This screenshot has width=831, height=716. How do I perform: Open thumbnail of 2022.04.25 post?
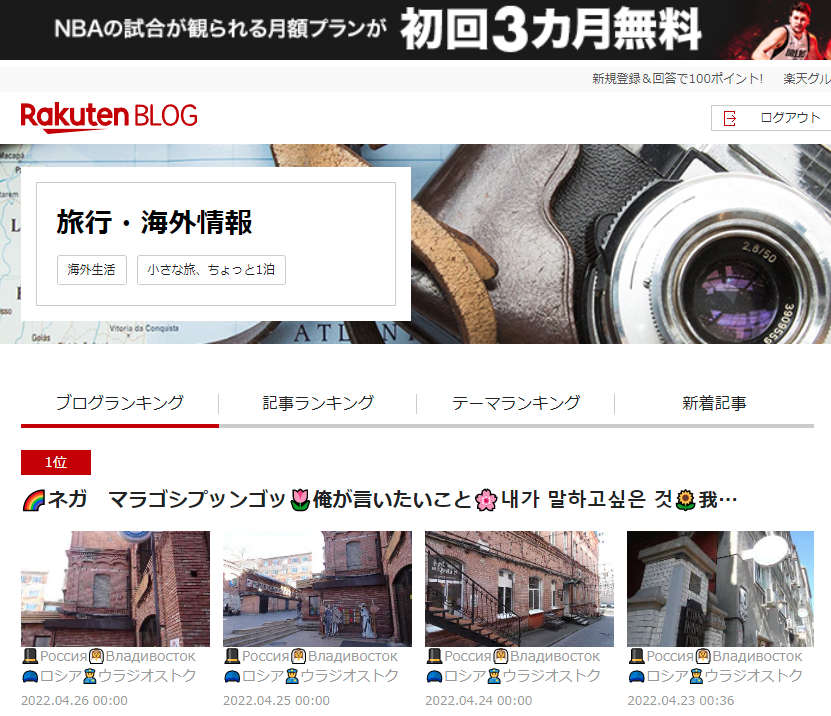point(317,589)
